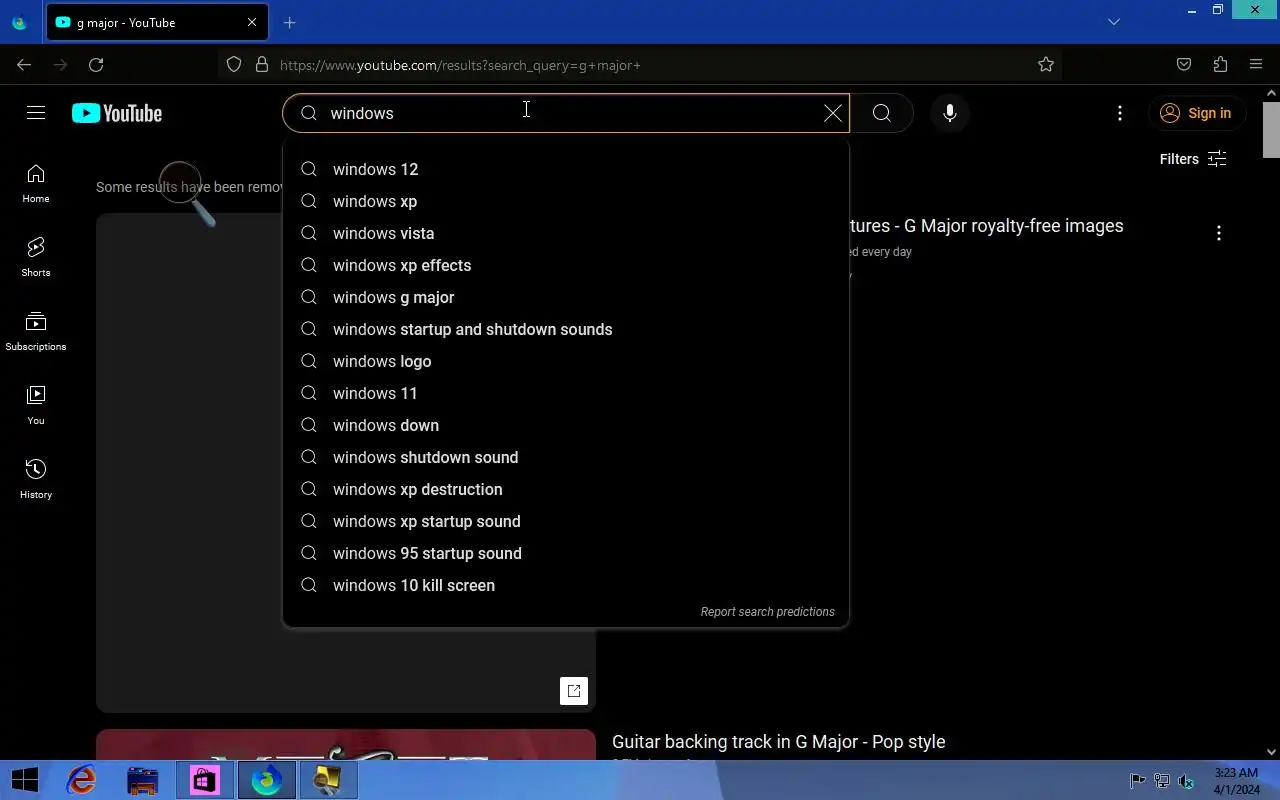View site security lock information
This screenshot has height=800, width=1280.
point(262,65)
